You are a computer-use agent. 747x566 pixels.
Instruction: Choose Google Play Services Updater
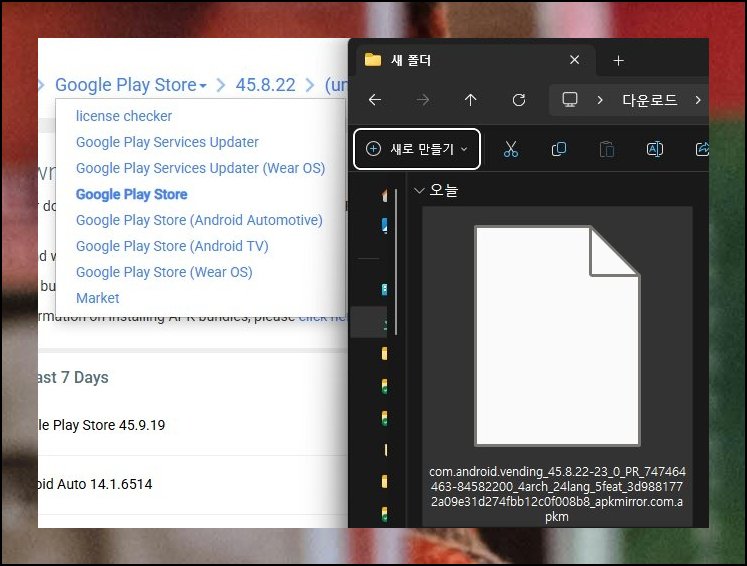point(167,142)
